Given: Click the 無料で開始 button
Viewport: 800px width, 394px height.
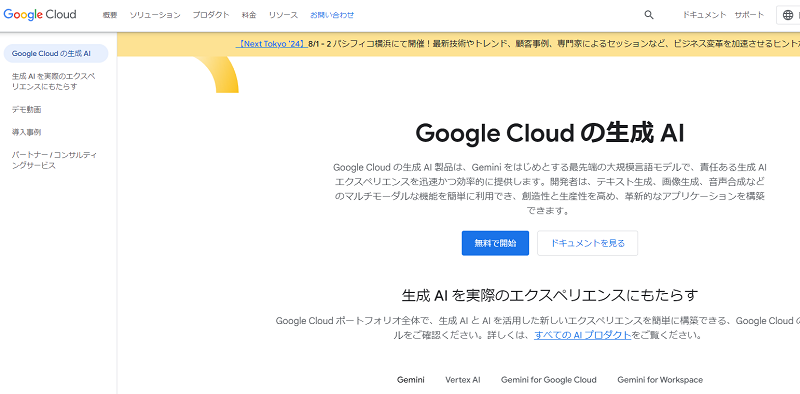Looking at the screenshot, I should [x=495, y=243].
